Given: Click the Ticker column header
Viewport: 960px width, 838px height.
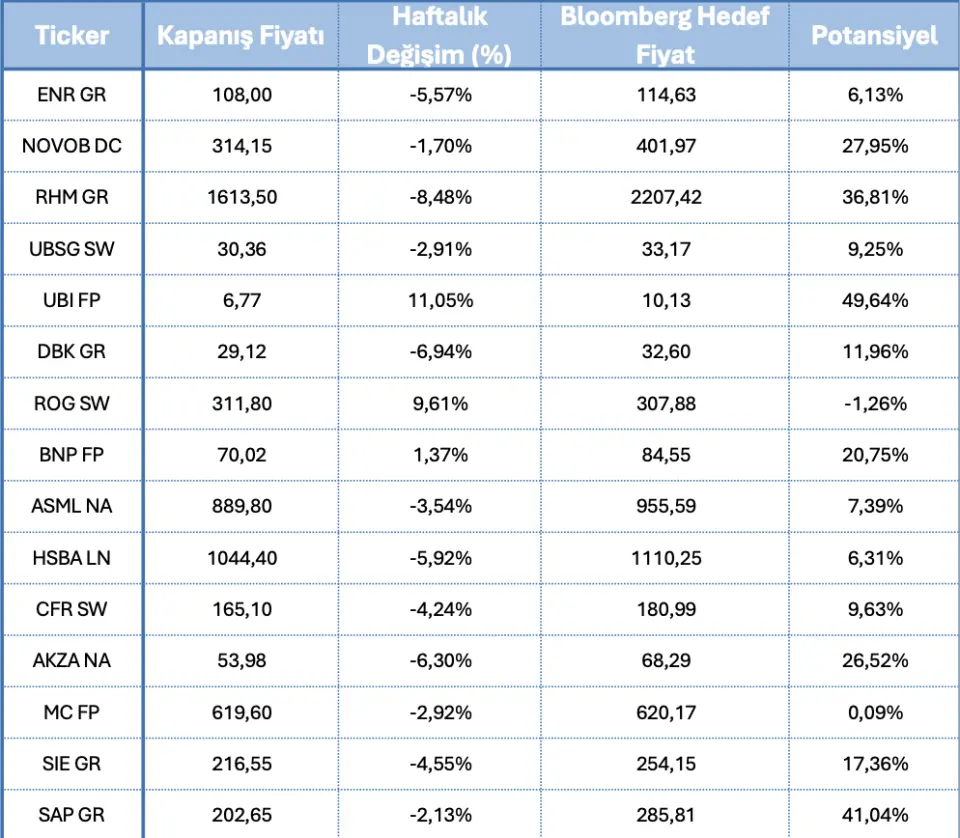Looking at the screenshot, I should tap(72, 36).
